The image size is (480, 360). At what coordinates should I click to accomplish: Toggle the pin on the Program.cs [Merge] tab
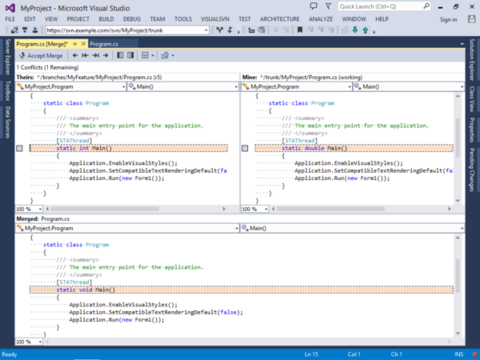75,44
